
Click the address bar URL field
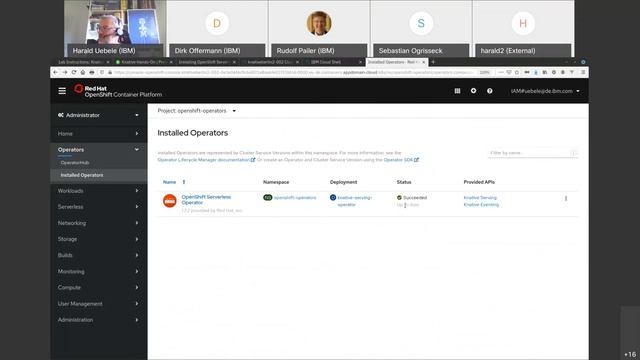coord(292,72)
